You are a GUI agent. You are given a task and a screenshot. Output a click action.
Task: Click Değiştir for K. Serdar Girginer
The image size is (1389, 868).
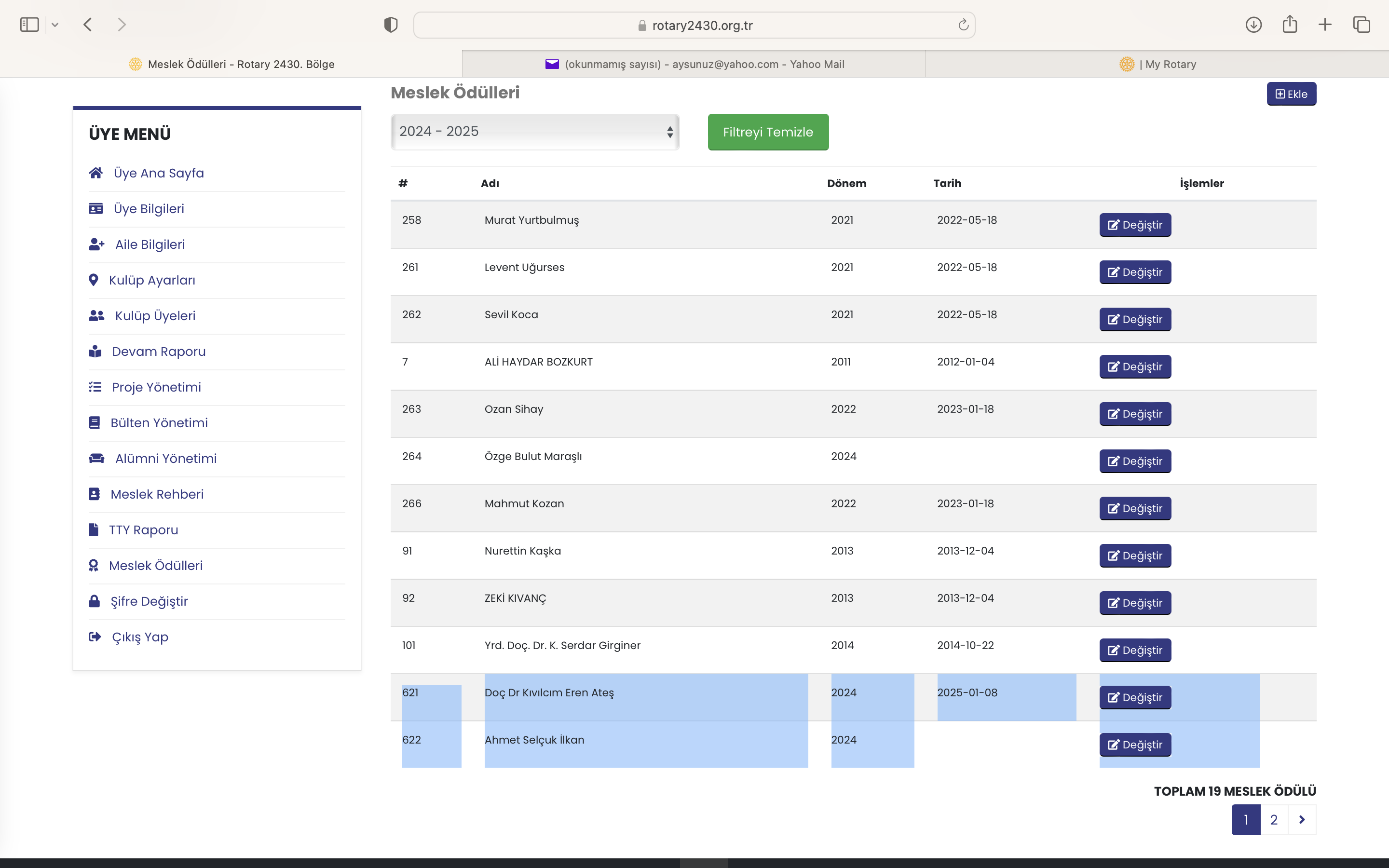pyautogui.click(x=1135, y=651)
